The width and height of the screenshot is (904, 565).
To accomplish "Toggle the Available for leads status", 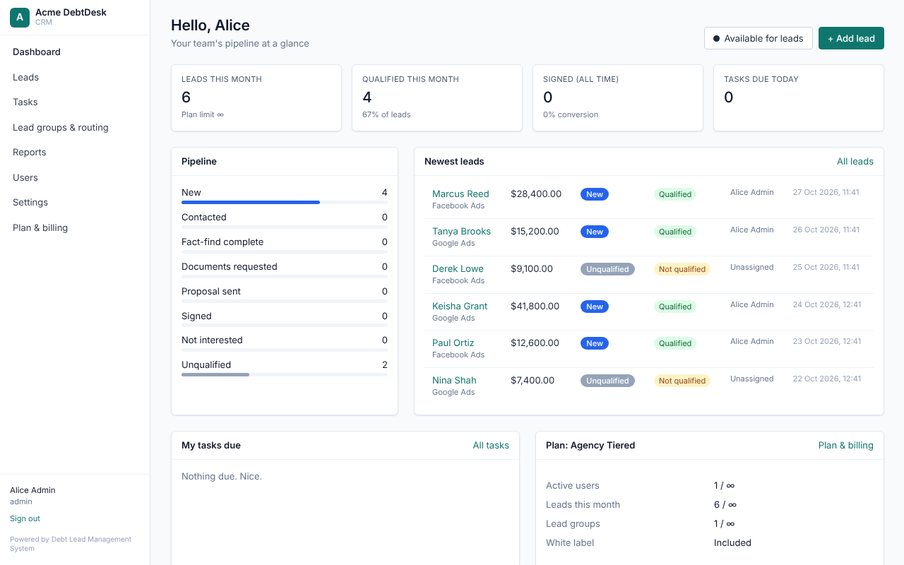I will click(x=758, y=38).
